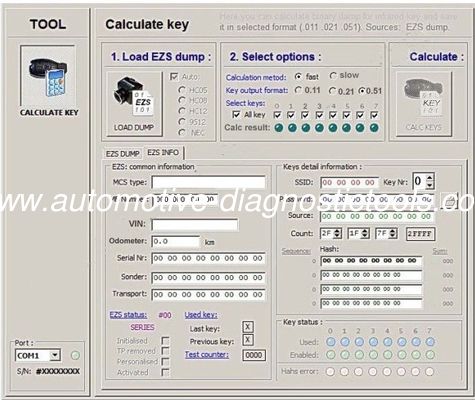Click the Calc Keys key icon button

[424, 103]
